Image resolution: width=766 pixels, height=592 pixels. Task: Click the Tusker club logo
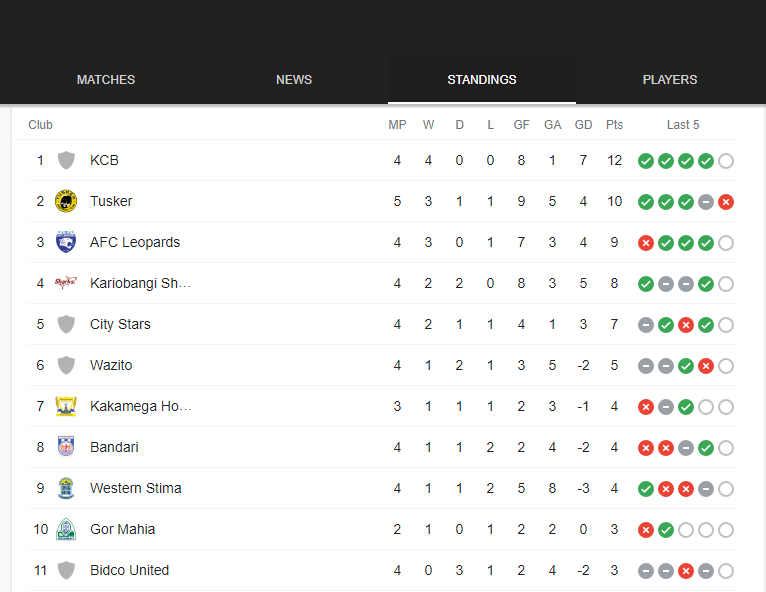(66, 201)
